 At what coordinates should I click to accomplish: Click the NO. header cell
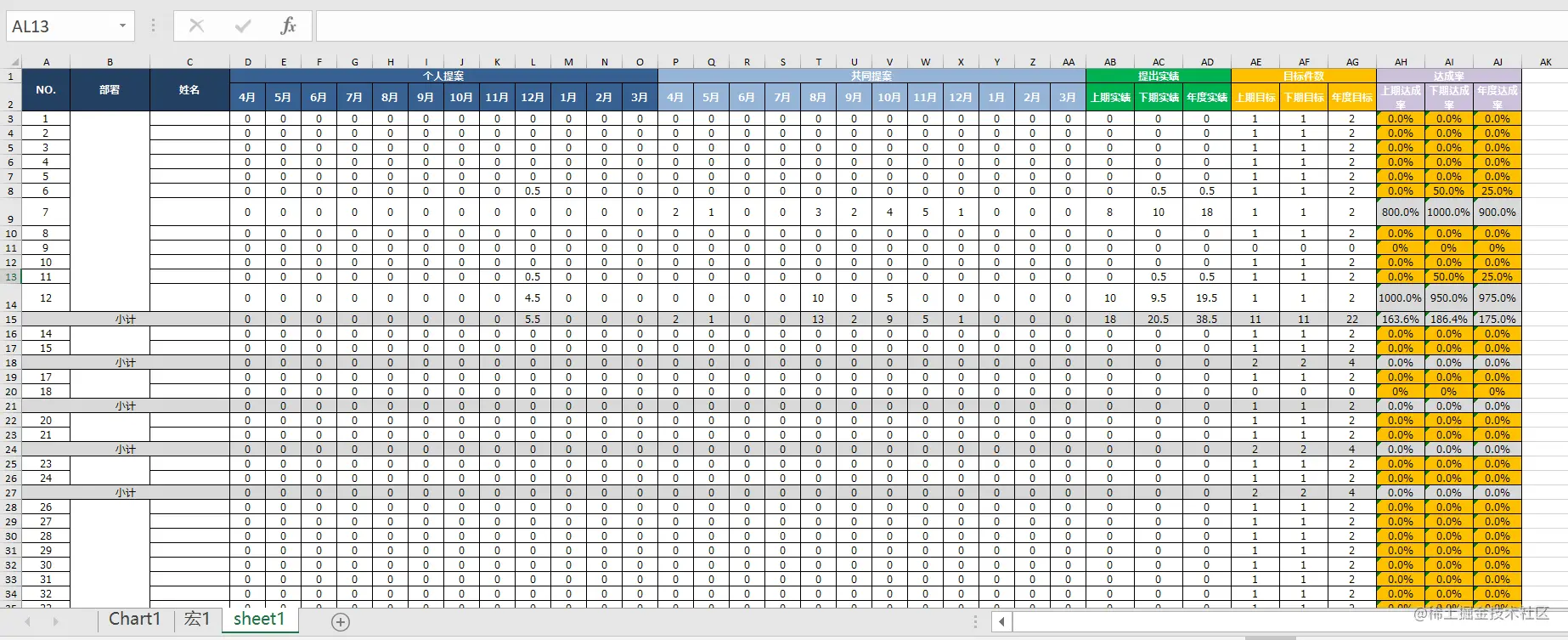pos(46,90)
